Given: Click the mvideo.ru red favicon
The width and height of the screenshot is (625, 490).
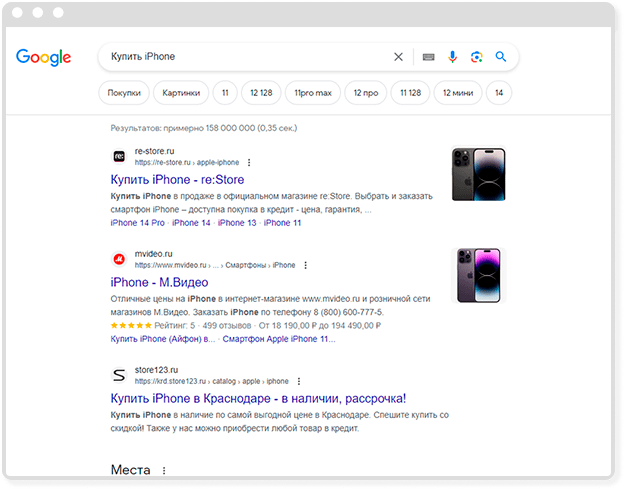Looking at the screenshot, I should (x=118, y=260).
